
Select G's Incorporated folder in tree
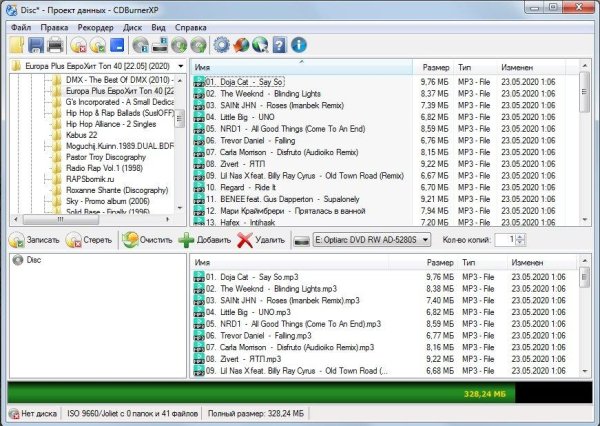pyautogui.click(x=119, y=102)
